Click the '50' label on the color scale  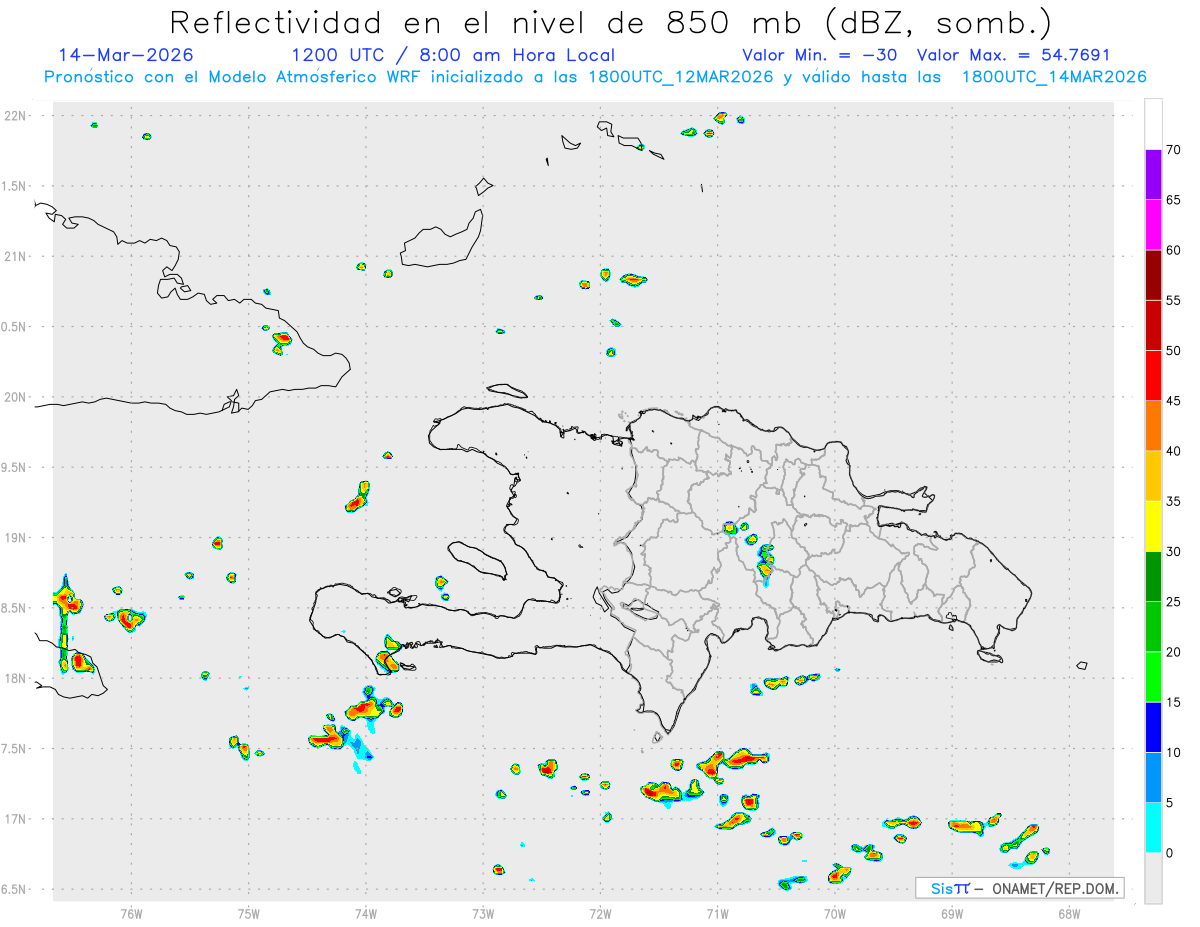(x=1173, y=351)
